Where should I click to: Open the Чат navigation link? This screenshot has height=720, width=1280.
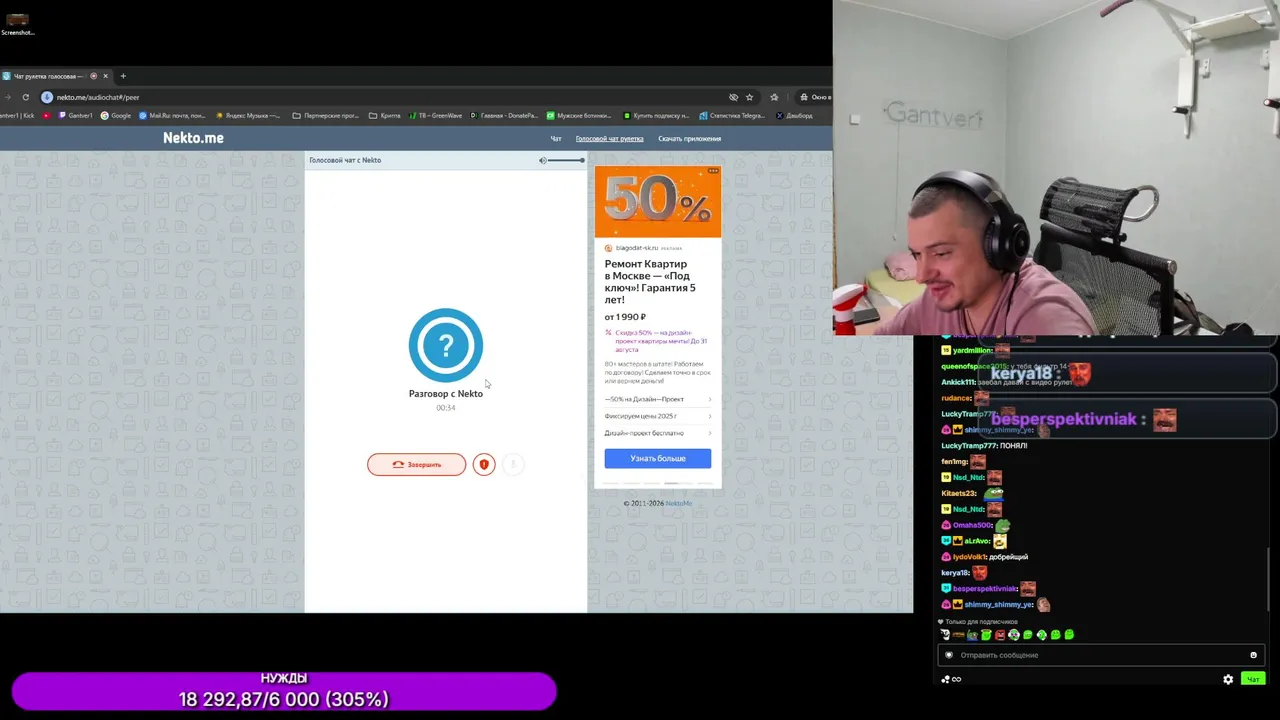tap(556, 139)
